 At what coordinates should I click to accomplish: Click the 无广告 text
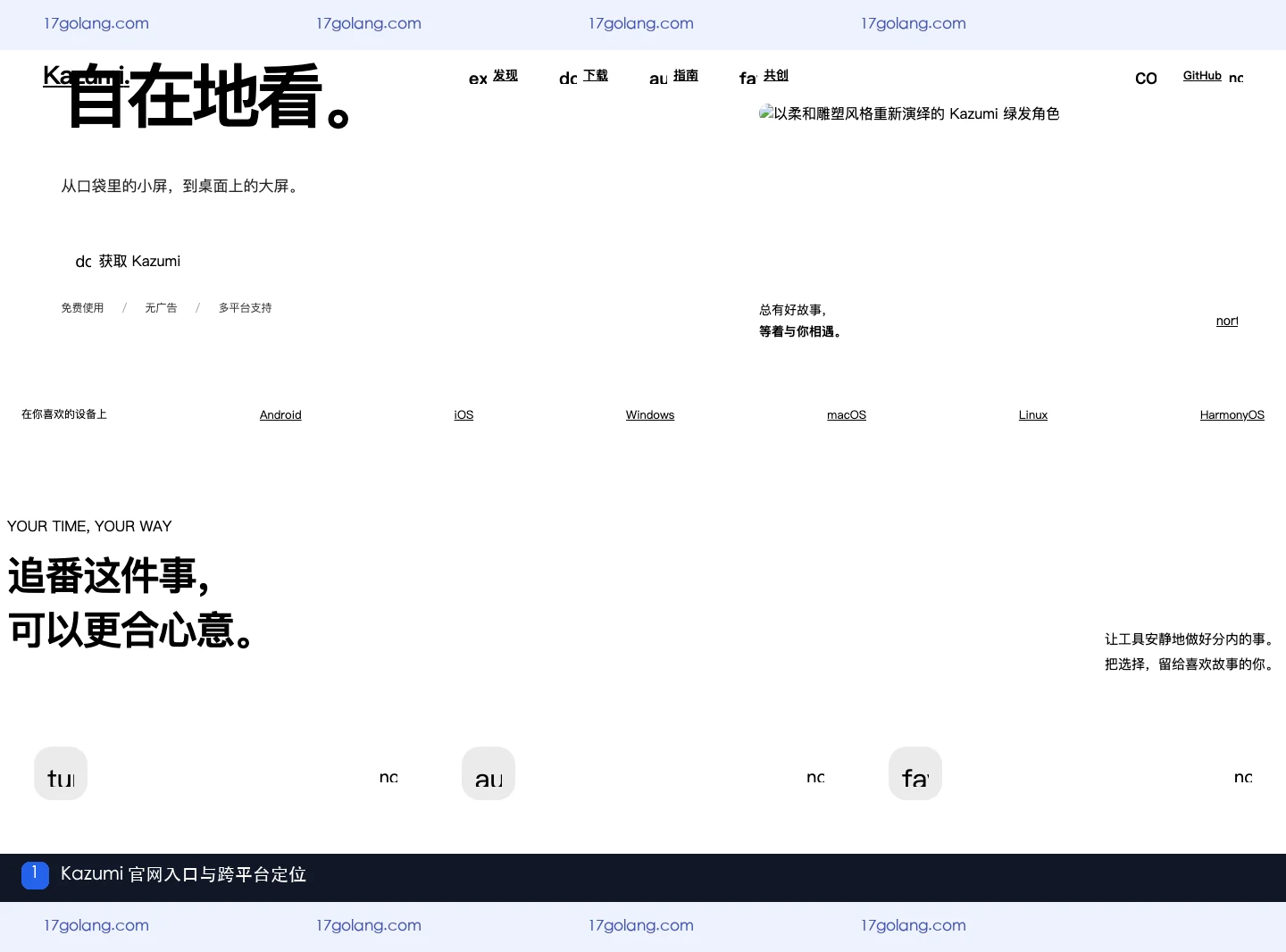[161, 308]
